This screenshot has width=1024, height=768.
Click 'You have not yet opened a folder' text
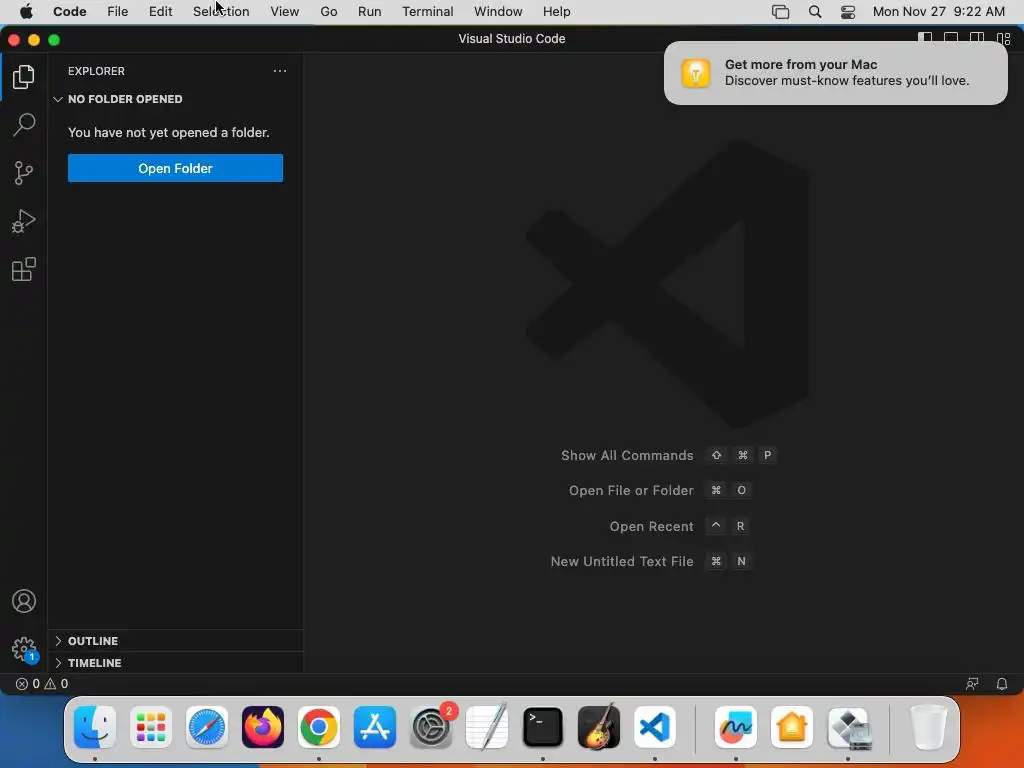[168, 133]
